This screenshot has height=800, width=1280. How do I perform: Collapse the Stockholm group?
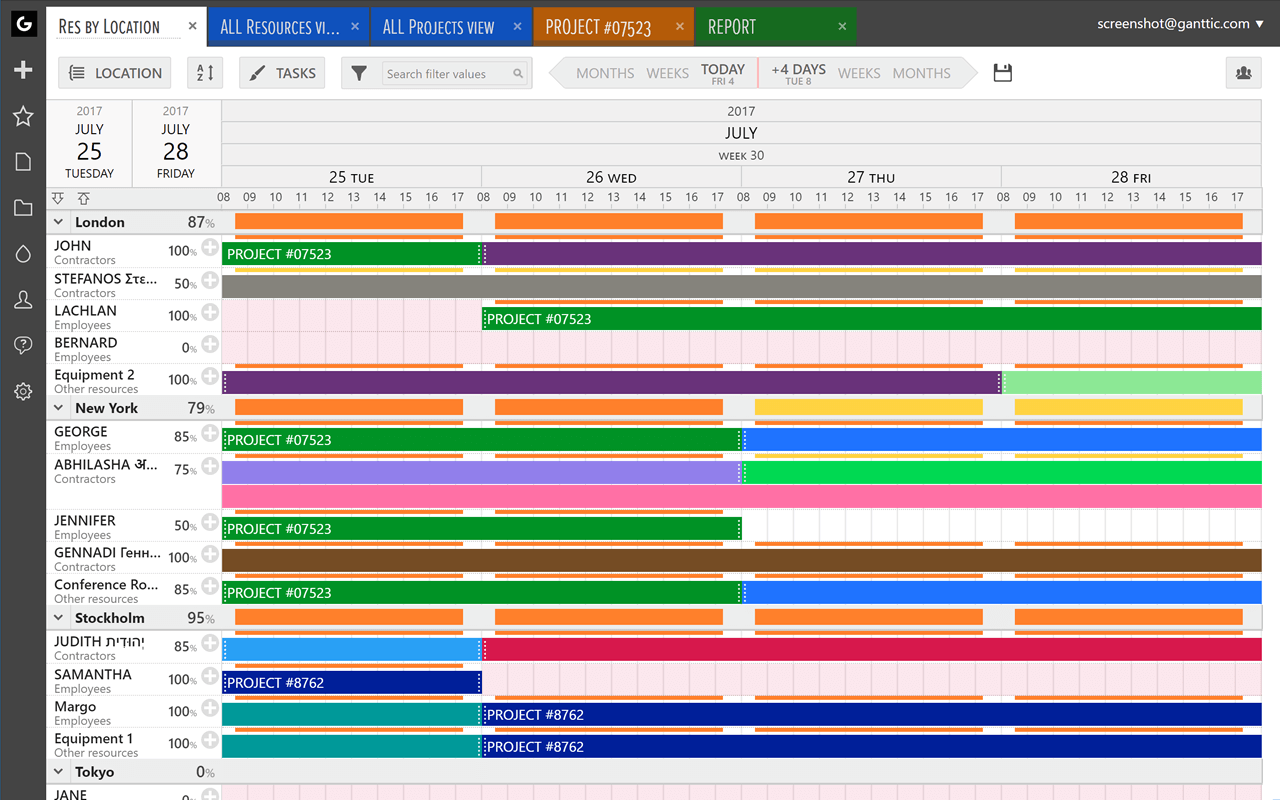coord(58,618)
